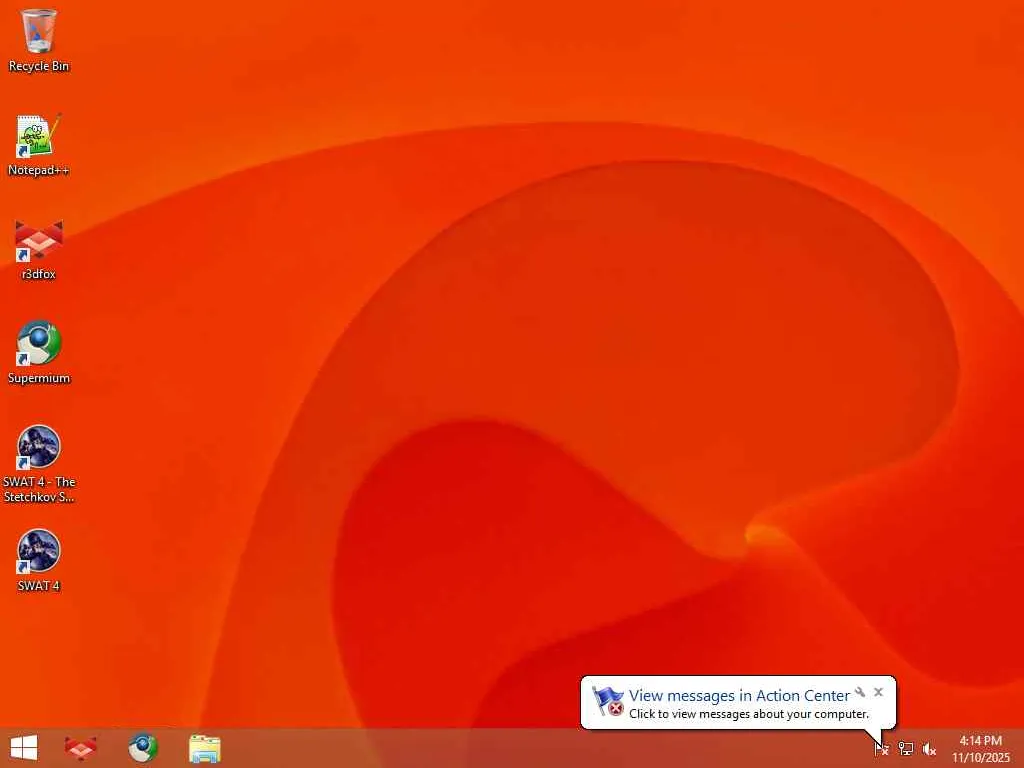The height and width of the screenshot is (768, 1024).
Task: Open the Windows Start button
Action: point(24,748)
